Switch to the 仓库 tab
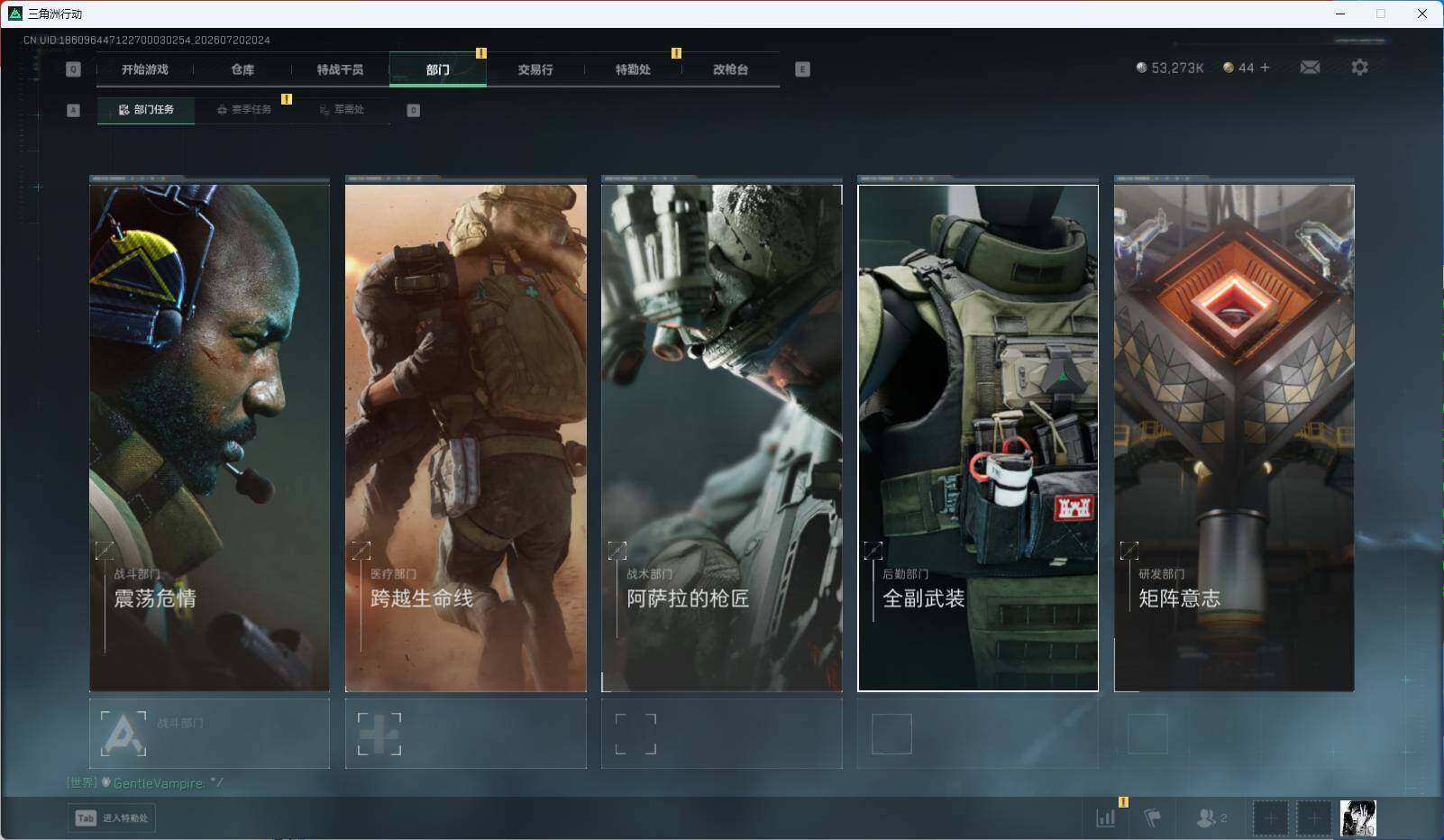Screen dimensions: 1444x840 (x=242, y=69)
